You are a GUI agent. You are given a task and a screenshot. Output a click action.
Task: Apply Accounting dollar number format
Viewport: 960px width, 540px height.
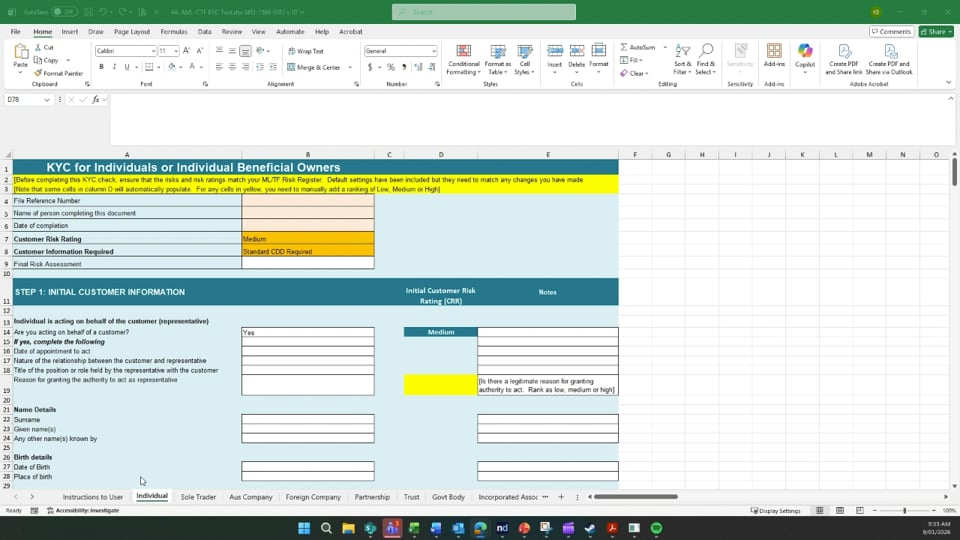370,67
